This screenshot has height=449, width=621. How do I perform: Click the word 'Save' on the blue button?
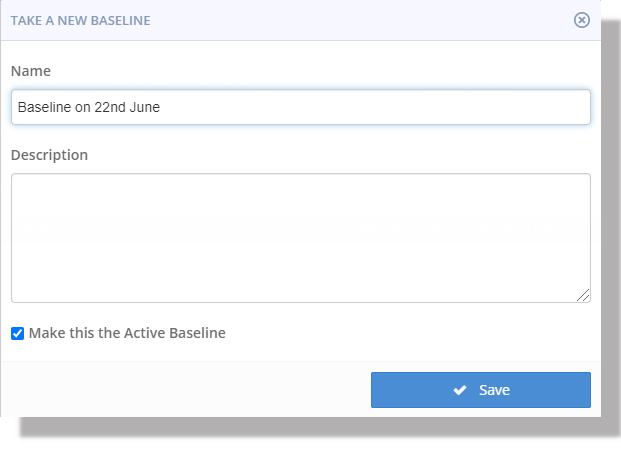494,390
